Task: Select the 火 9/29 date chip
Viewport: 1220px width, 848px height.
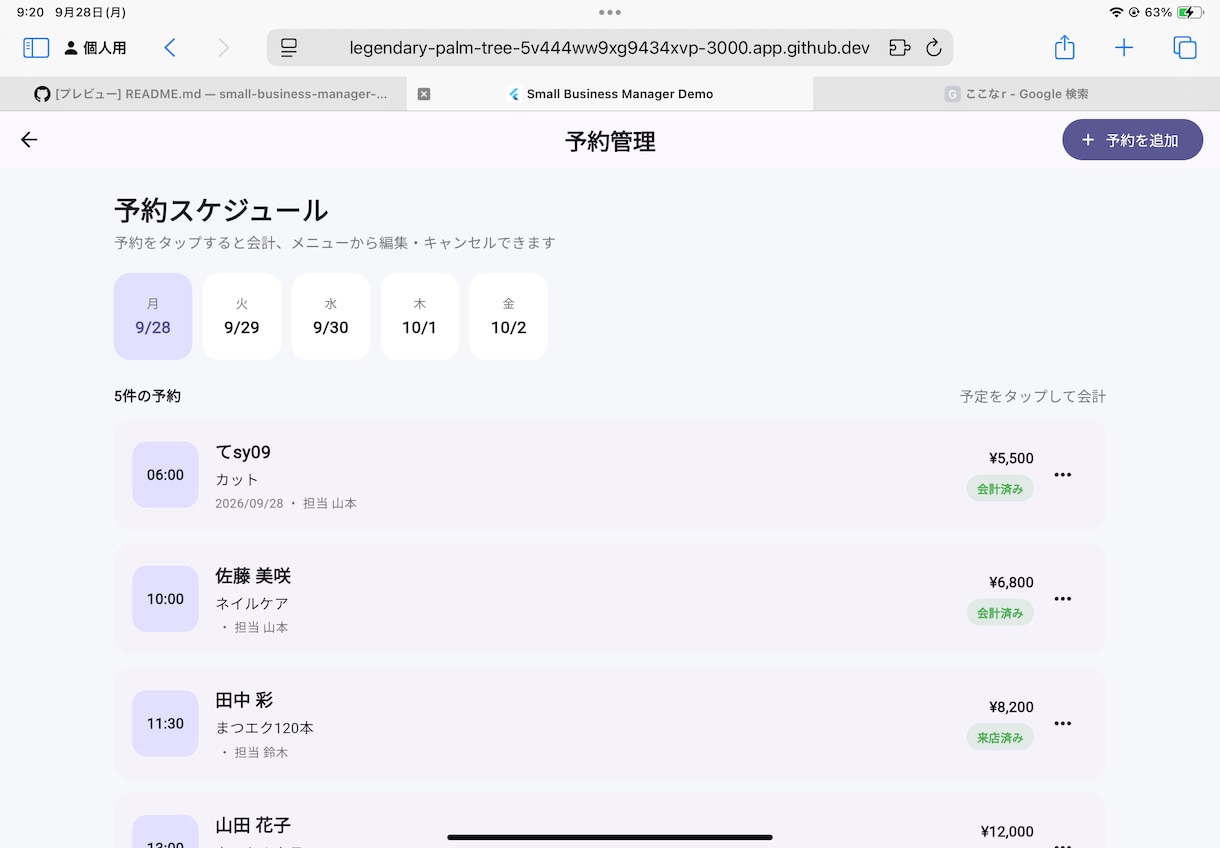Action: click(242, 316)
